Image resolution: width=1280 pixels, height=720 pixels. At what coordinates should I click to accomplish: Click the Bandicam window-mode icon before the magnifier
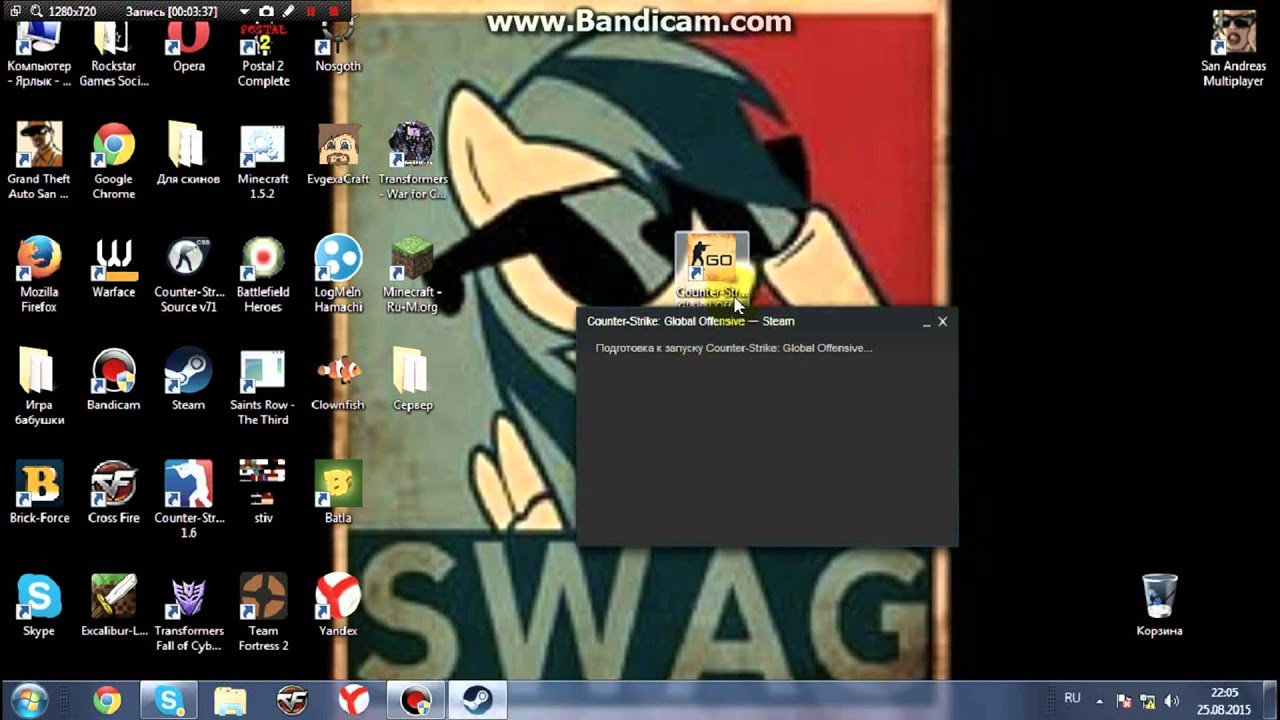pyautogui.click(x=16, y=11)
